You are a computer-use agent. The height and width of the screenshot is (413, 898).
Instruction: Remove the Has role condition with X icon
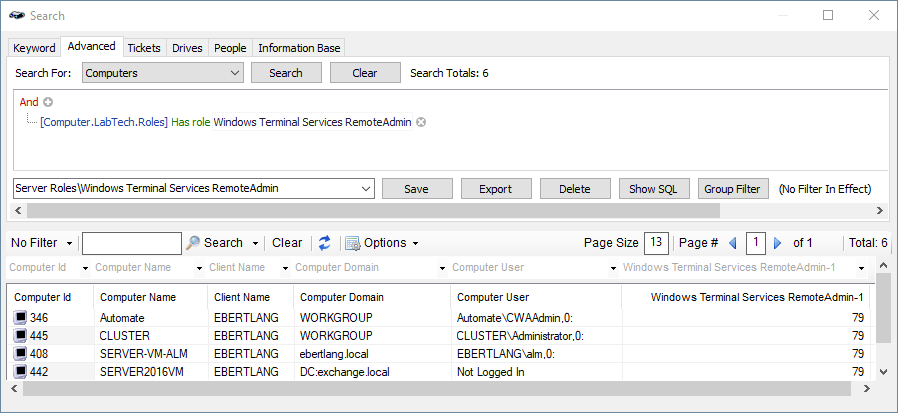(x=421, y=122)
